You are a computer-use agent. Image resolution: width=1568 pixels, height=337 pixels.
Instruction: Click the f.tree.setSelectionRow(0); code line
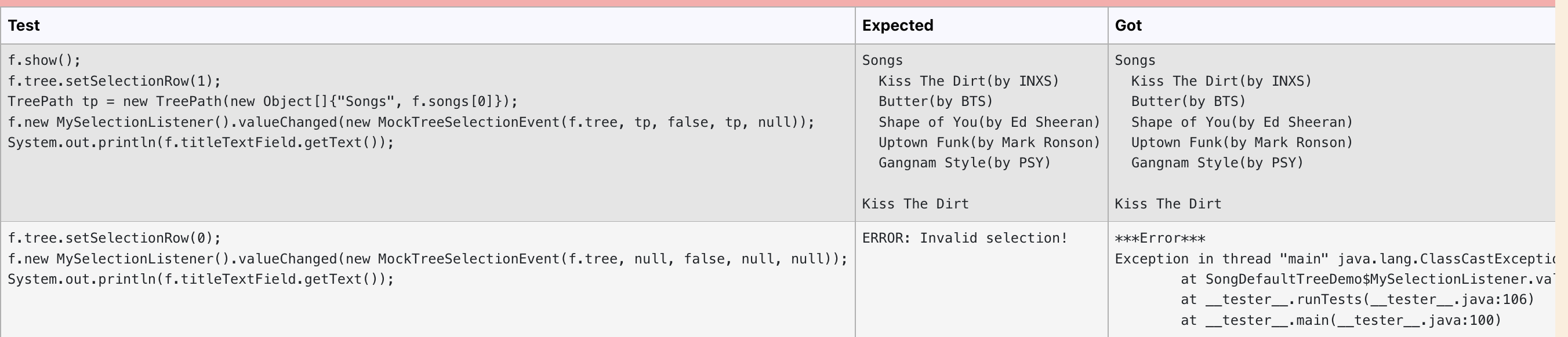[114, 238]
